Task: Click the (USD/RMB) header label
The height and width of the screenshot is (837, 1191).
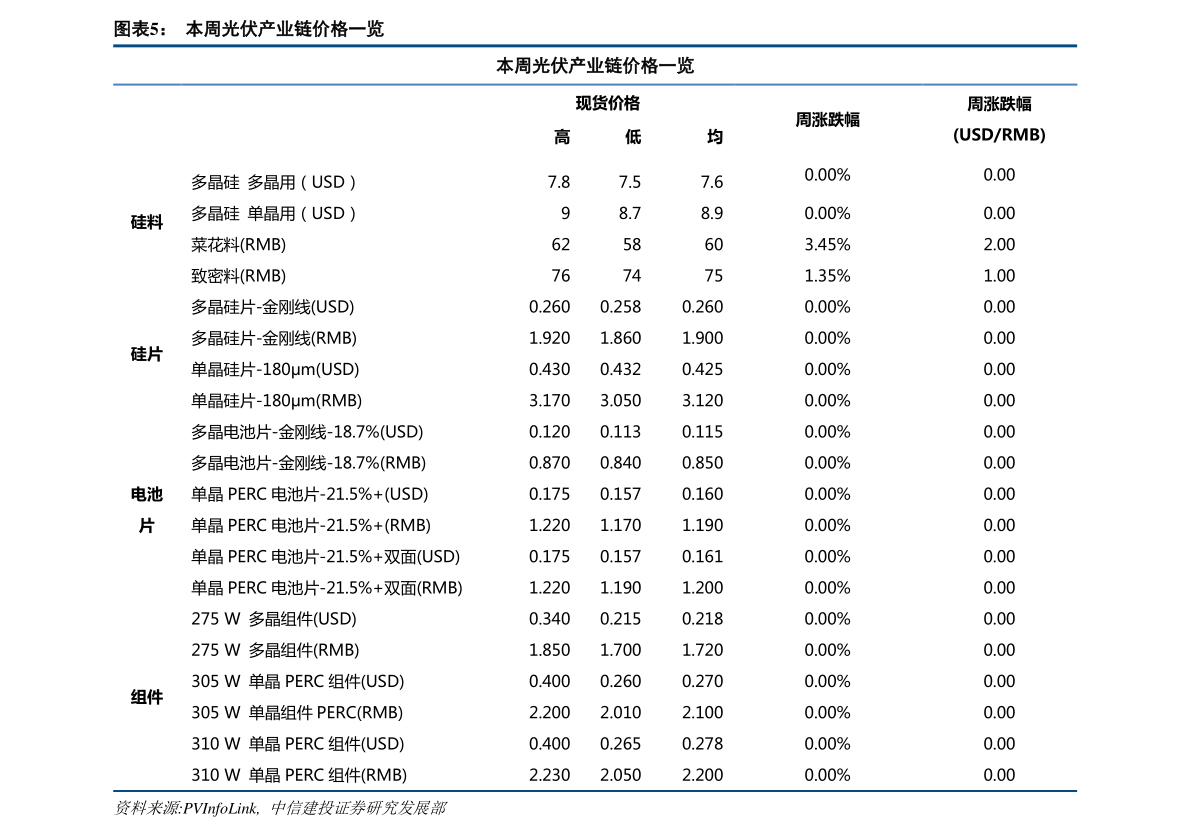Action: point(1000,135)
